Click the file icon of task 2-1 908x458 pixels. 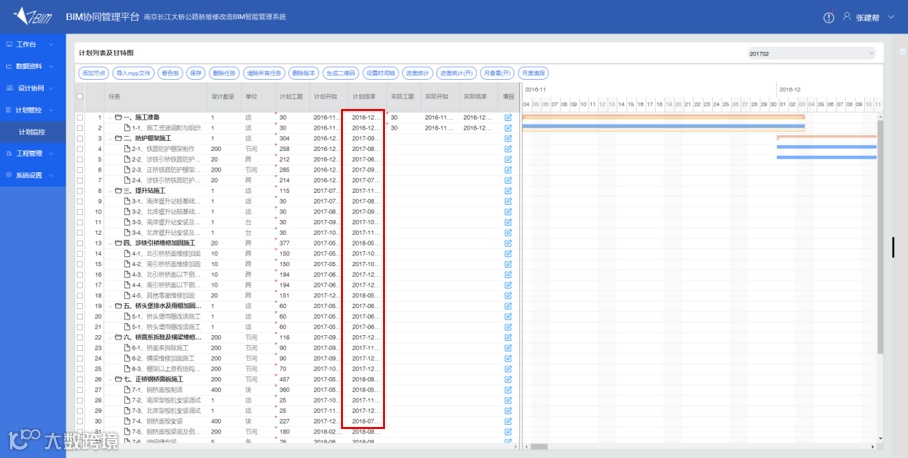click(x=127, y=149)
